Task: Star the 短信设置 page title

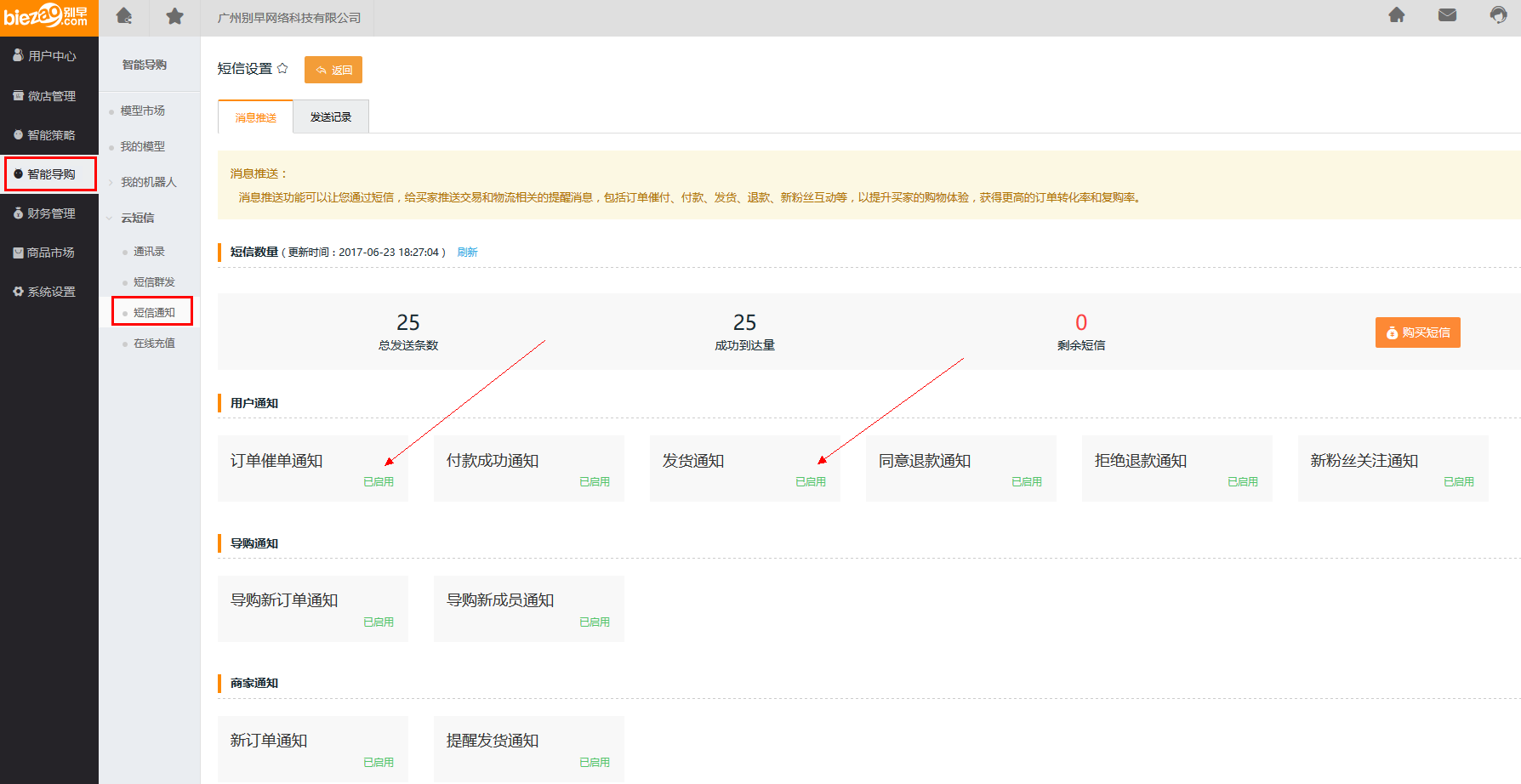Action: [282, 69]
